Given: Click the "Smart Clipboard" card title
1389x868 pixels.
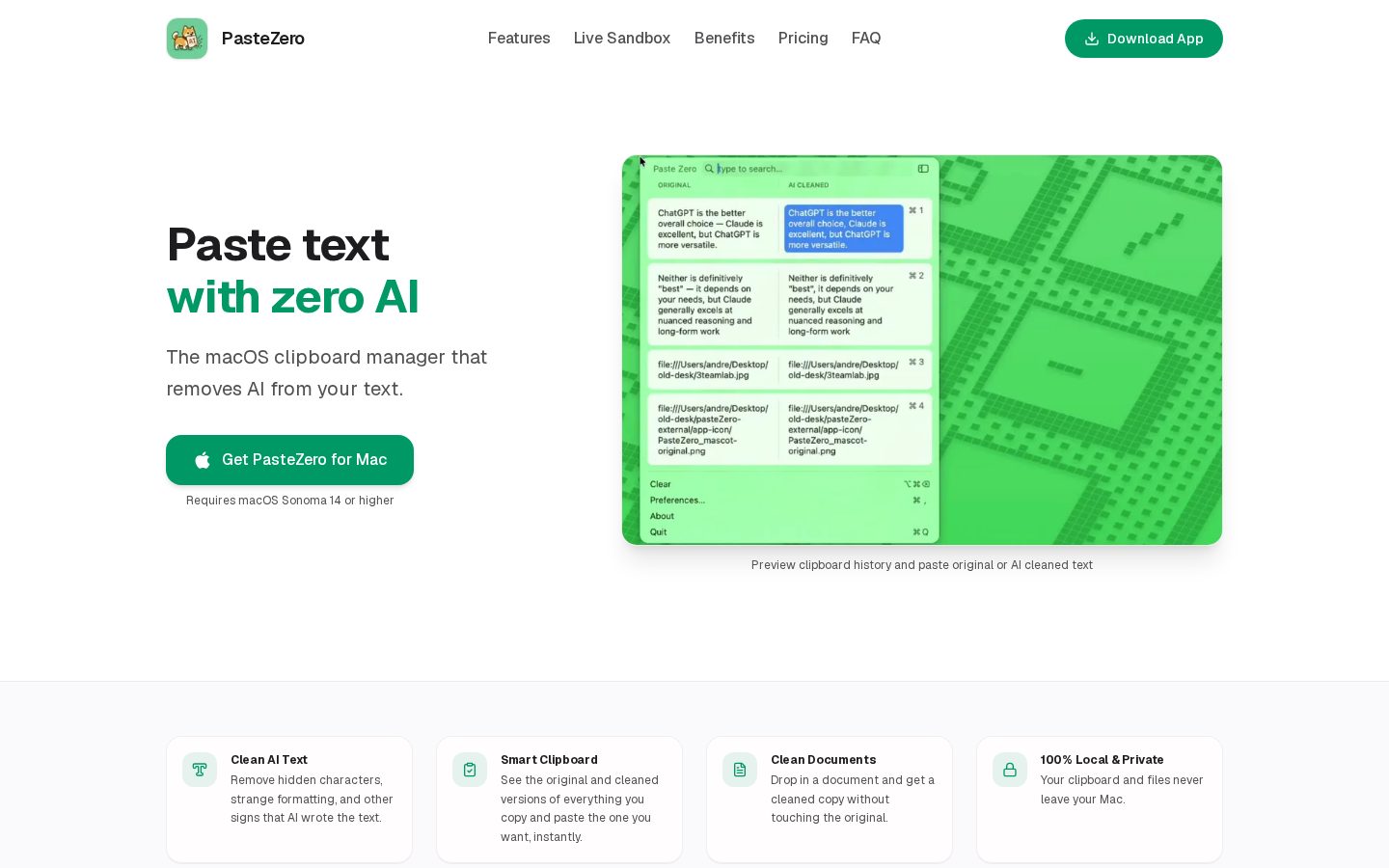Looking at the screenshot, I should click(x=549, y=760).
